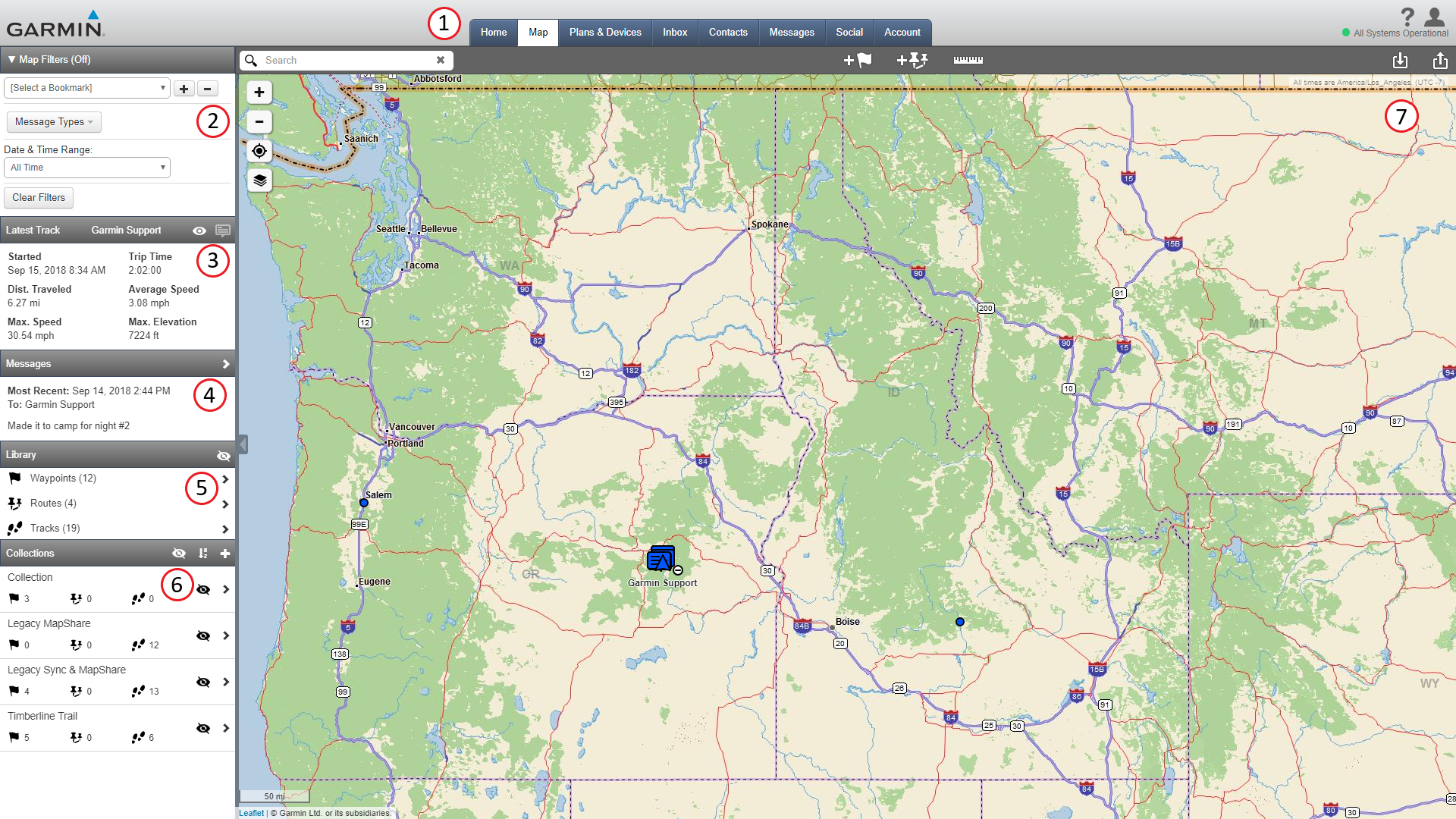This screenshot has height=819, width=1456.
Task: Click Garmin Support device marker on map
Action: coord(661,560)
